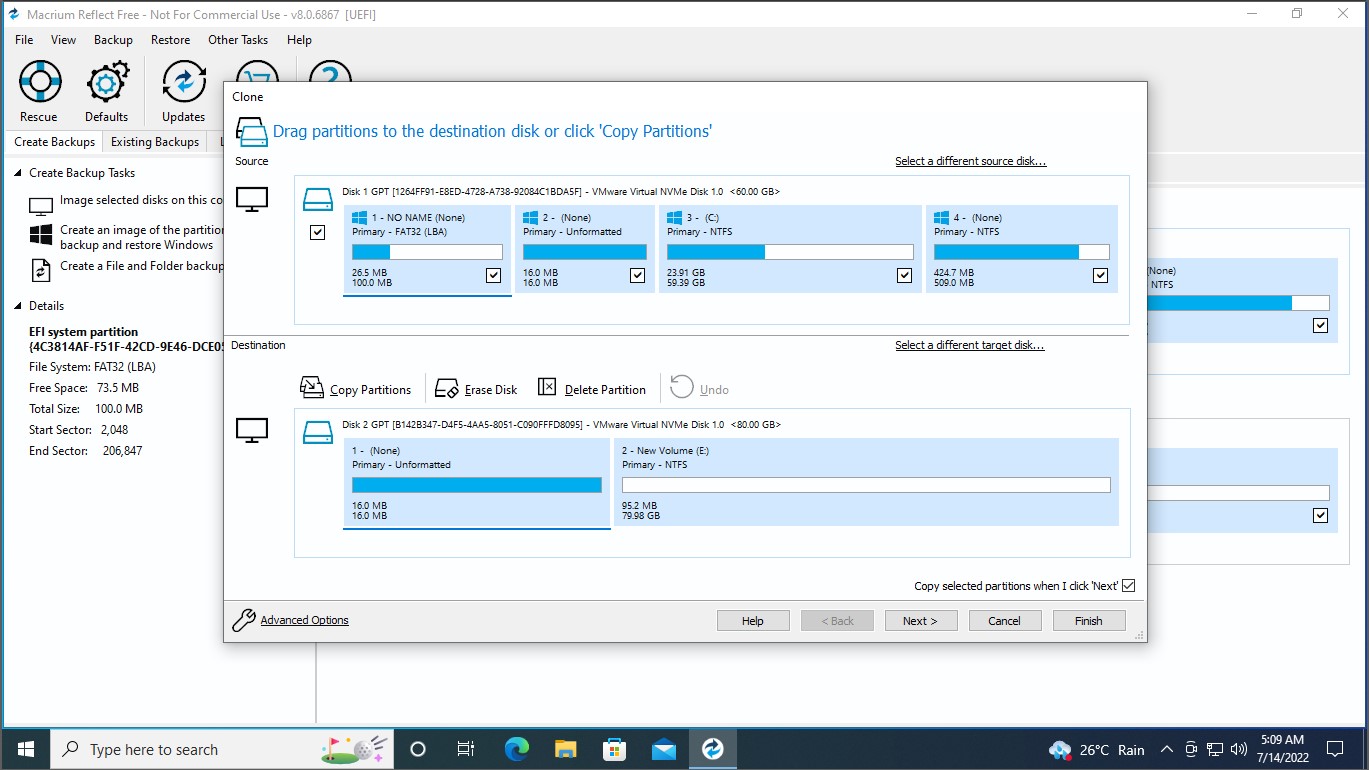1369x770 pixels.
Task: Open the Other Tasks menu
Action: tap(238, 40)
